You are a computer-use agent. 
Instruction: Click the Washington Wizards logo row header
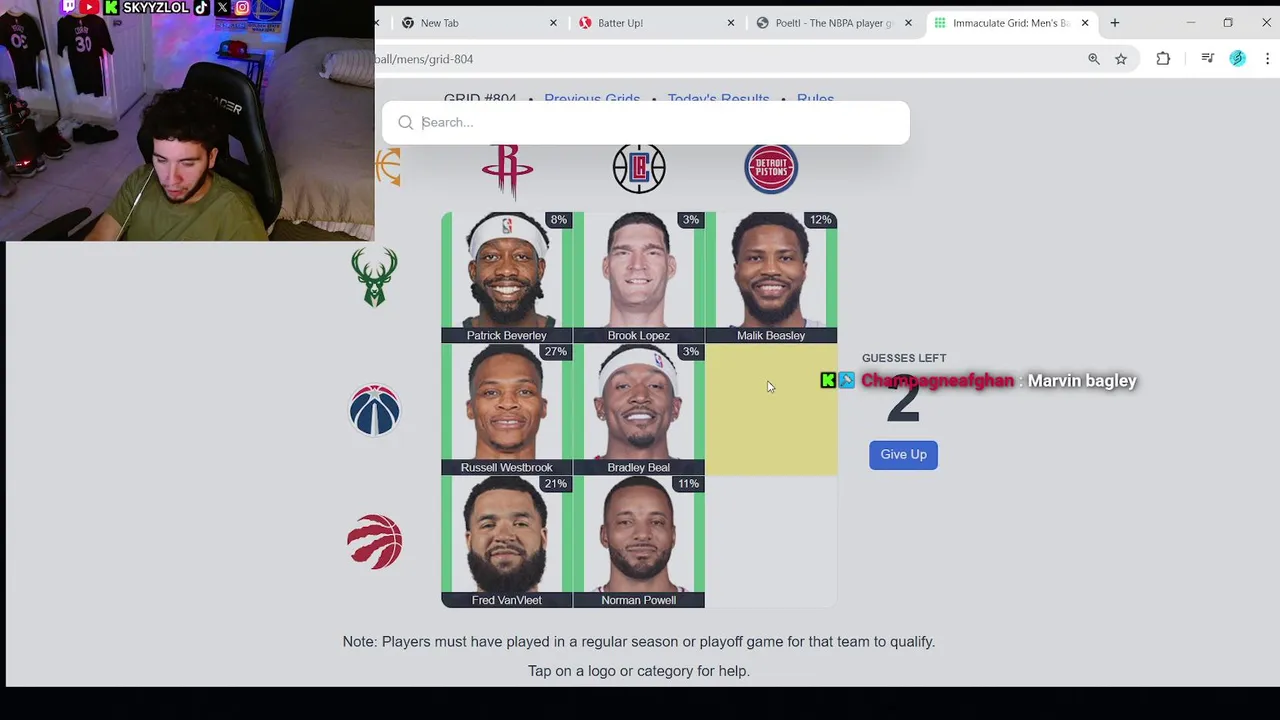[374, 409]
